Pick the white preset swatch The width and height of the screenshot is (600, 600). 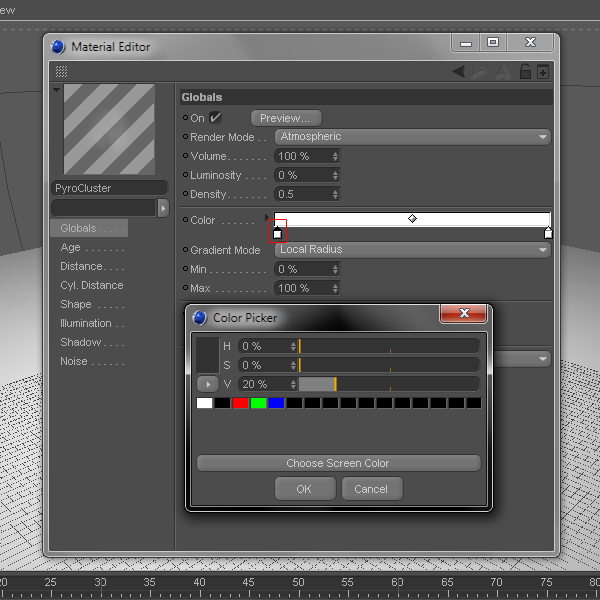tap(204, 403)
